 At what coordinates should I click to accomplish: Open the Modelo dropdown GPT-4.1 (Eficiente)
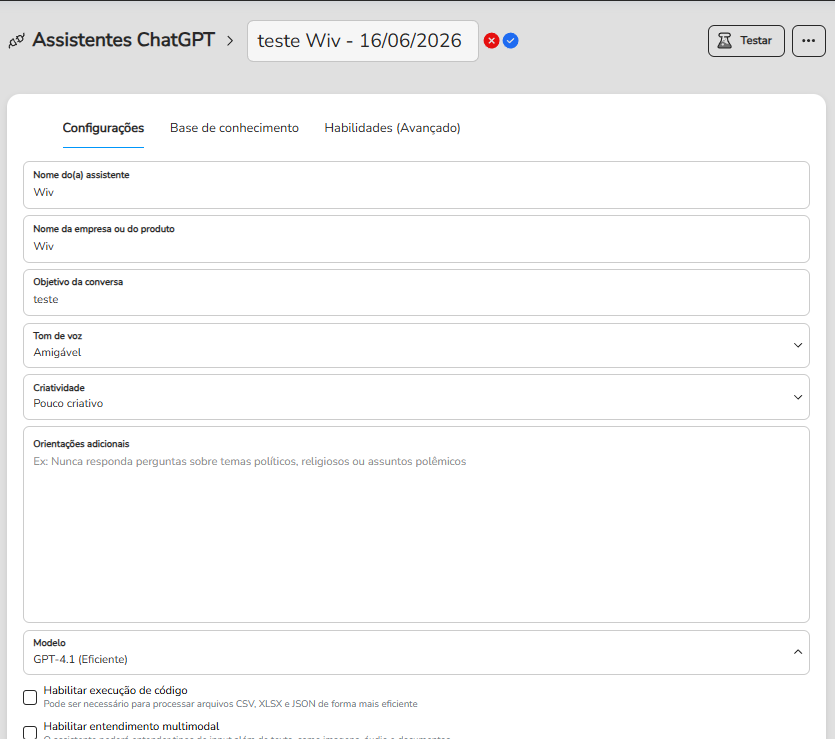coord(416,652)
